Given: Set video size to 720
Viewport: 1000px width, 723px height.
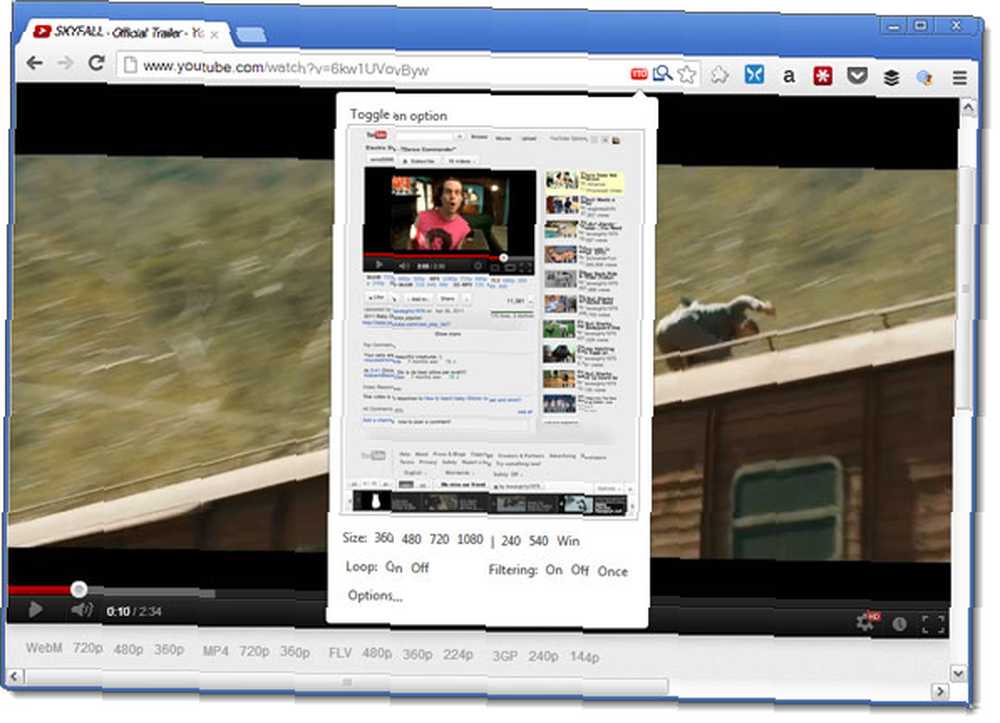Looking at the screenshot, I should pos(439,539).
